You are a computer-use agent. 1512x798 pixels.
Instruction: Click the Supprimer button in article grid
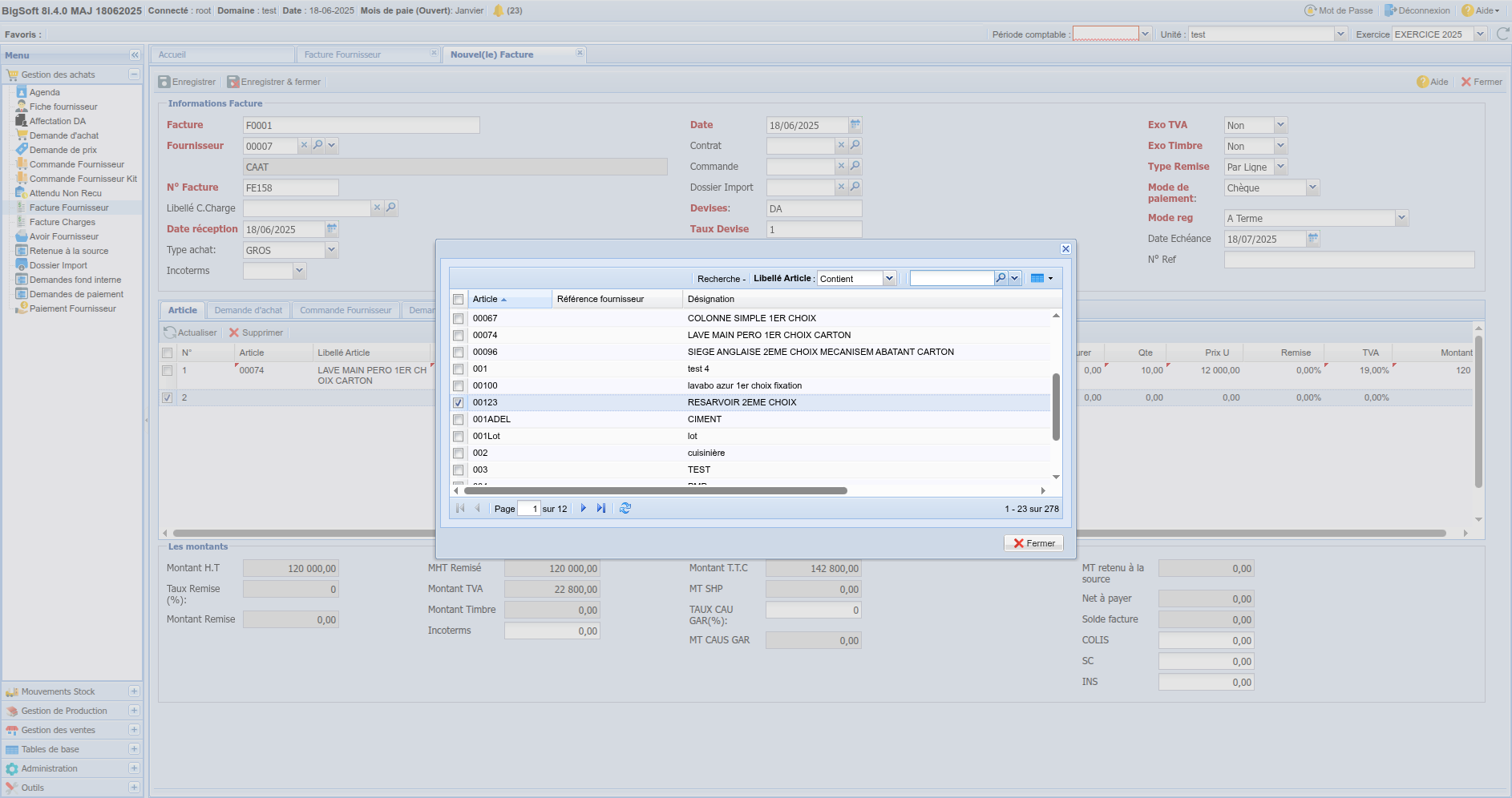256,332
